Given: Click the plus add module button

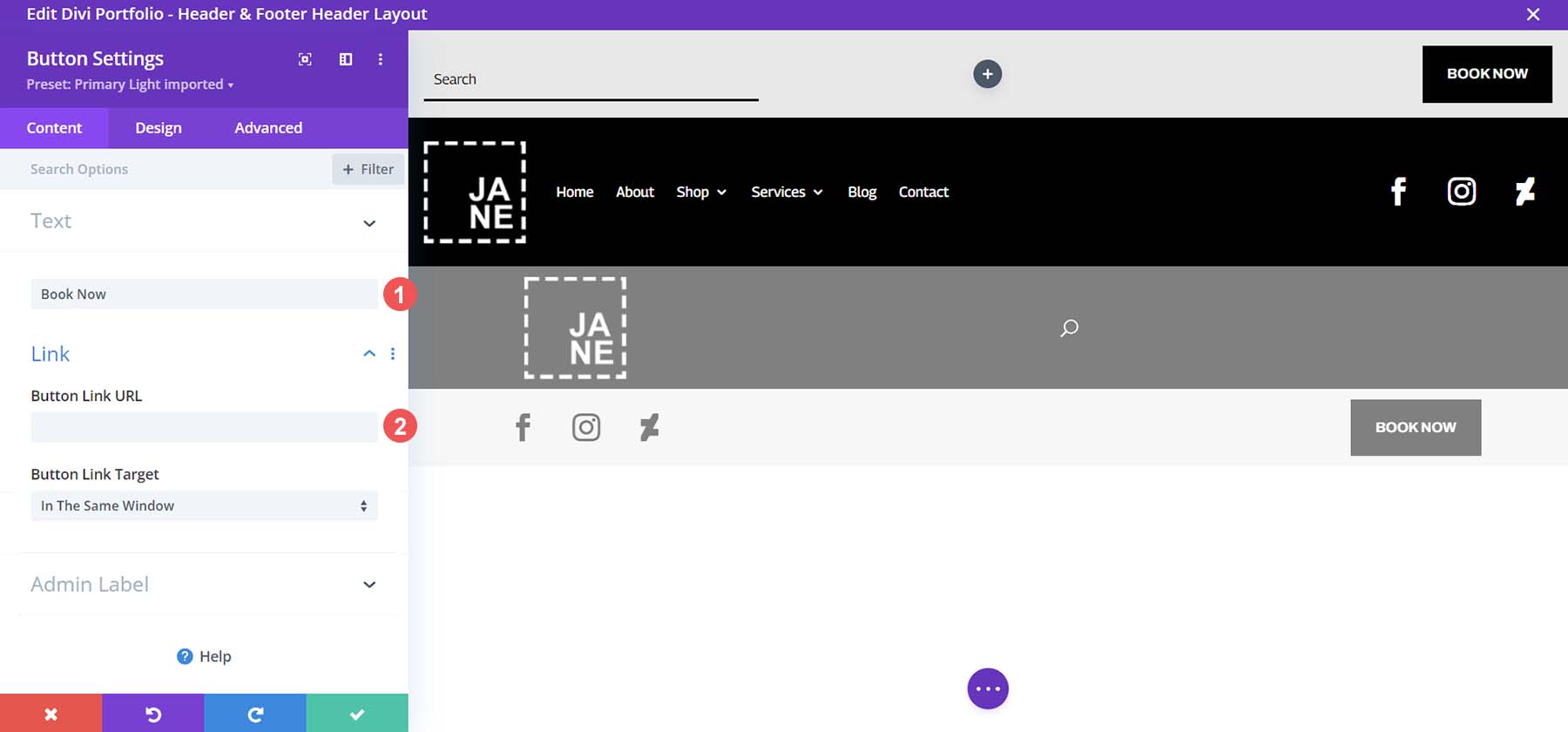Looking at the screenshot, I should [987, 74].
